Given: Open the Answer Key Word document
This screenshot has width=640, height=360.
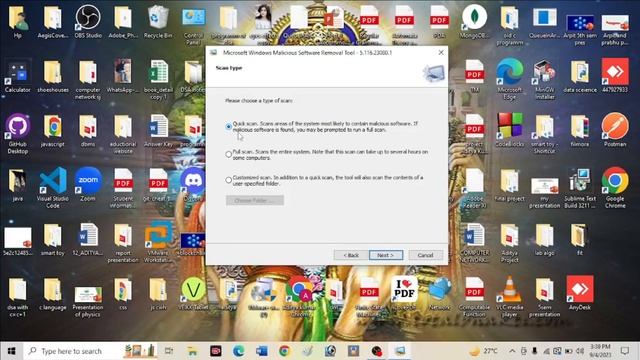Looking at the screenshot, I should pyautogui.click(x=158, y=130).
